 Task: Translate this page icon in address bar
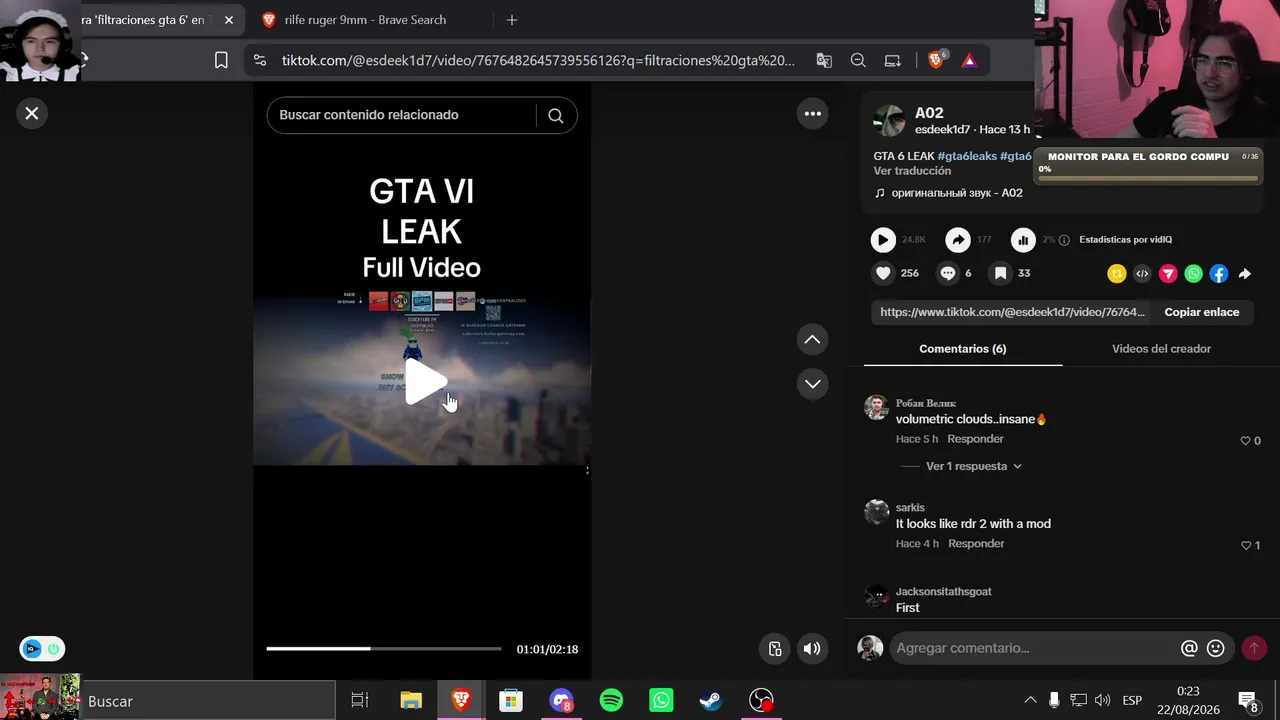(x=824, y=61)
